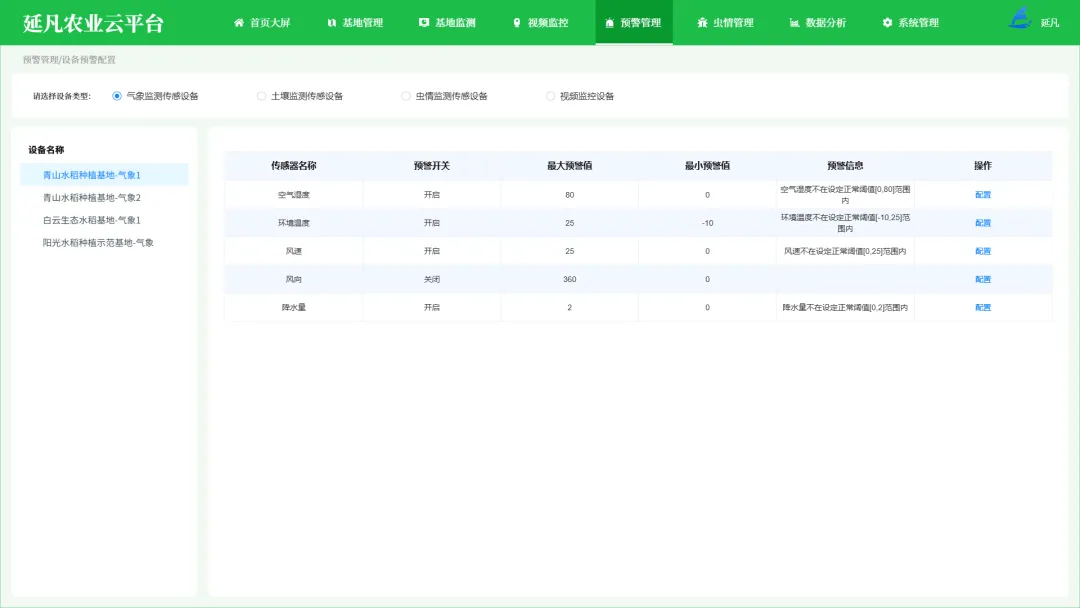Click the alarm icon beside 预警管理
Viewport: 1080px width, 608px height.
point(610,23)
